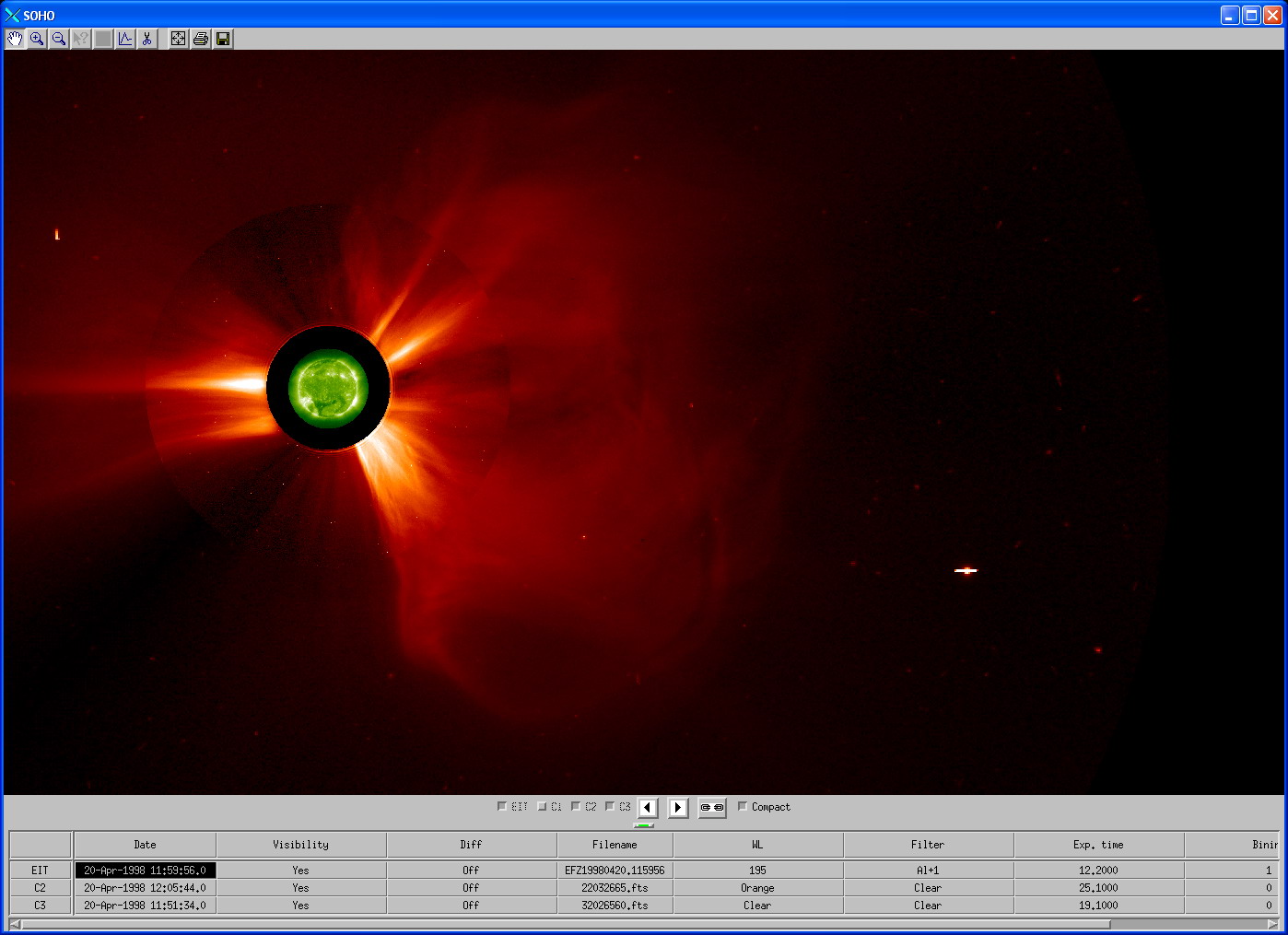Click the Diff column header
1288x935 pixels.
472,845
